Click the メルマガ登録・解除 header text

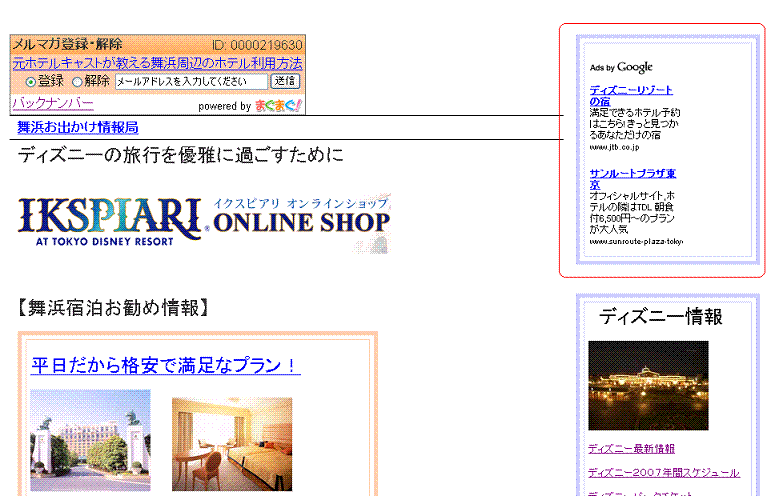(x=67, y=44)
